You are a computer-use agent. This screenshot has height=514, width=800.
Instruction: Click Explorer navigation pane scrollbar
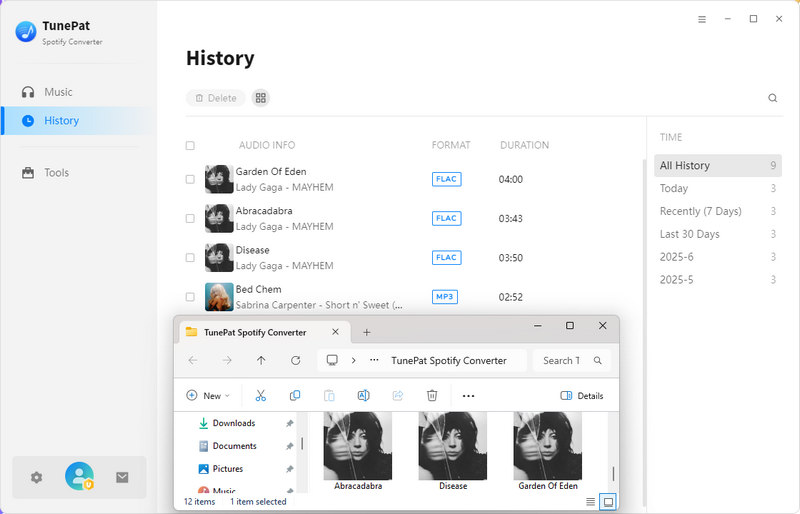[x=302, y=444]
